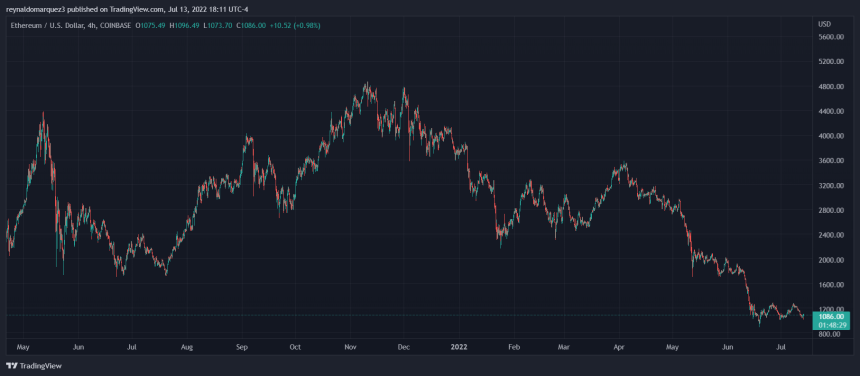Click the price change +10.52 (+0.98%)
This screenshot has width=860, height=376.
[x=295, y=26]
